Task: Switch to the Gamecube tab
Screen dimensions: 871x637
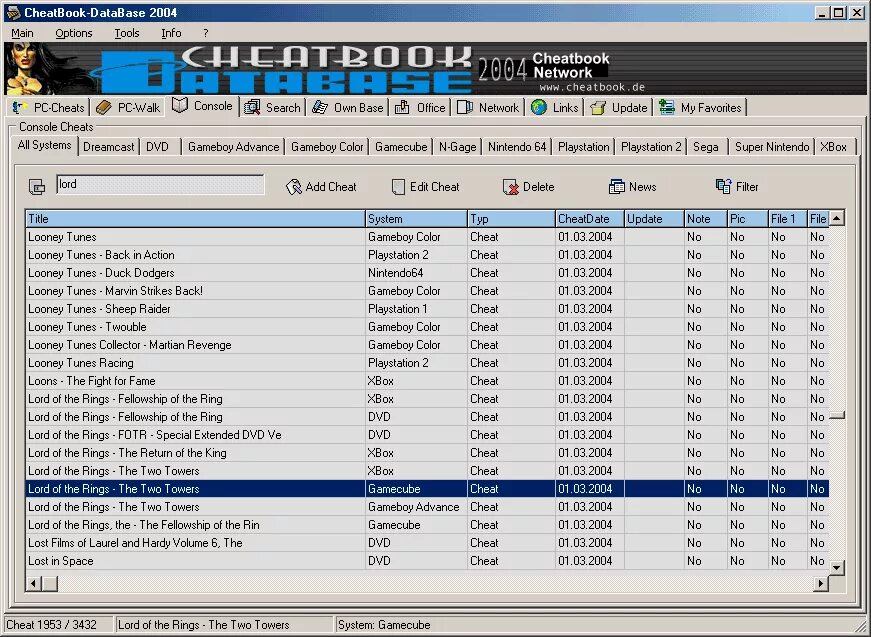Action: tap(401, 147)
